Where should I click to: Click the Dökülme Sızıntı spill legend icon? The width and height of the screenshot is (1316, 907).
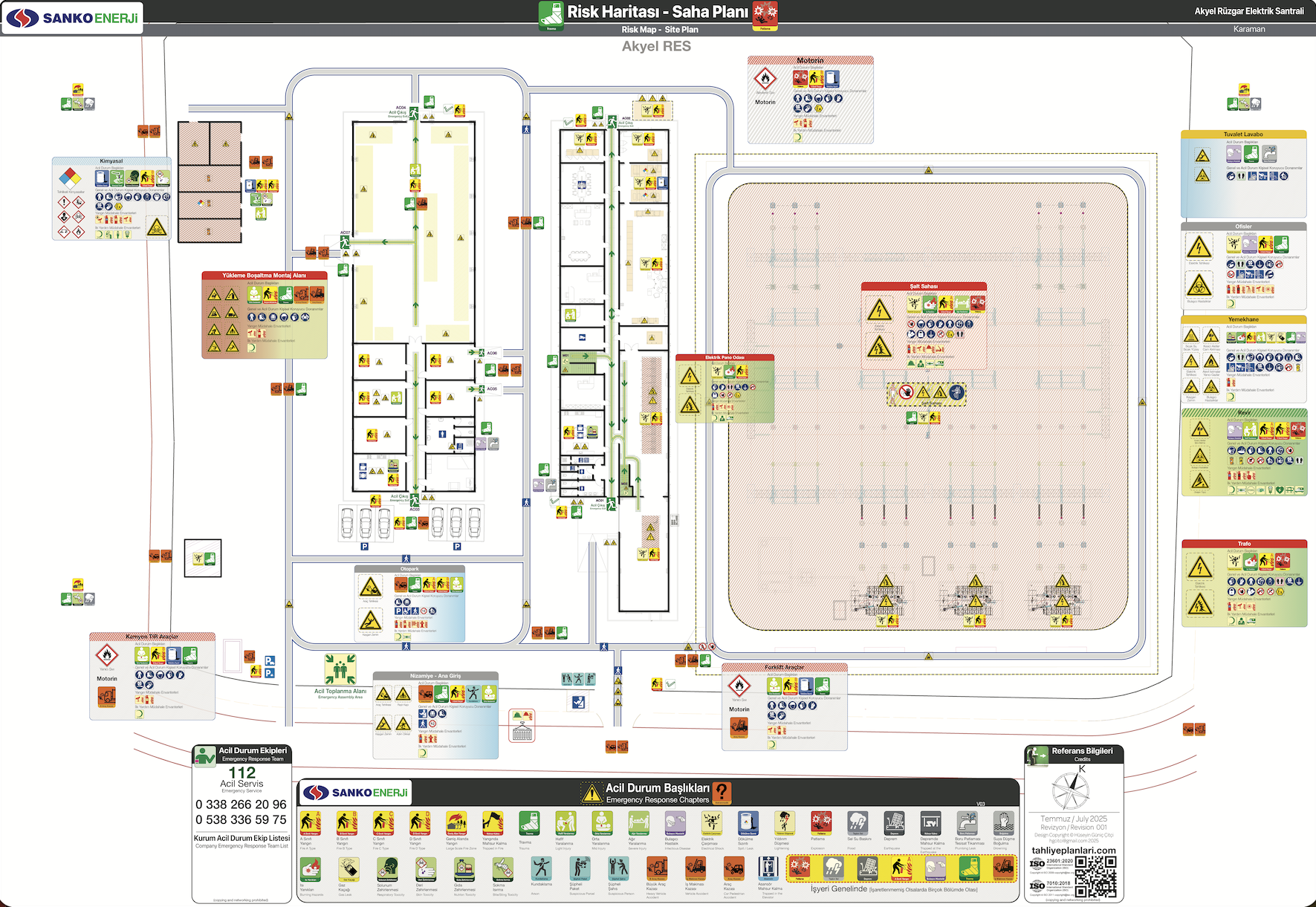748,823
